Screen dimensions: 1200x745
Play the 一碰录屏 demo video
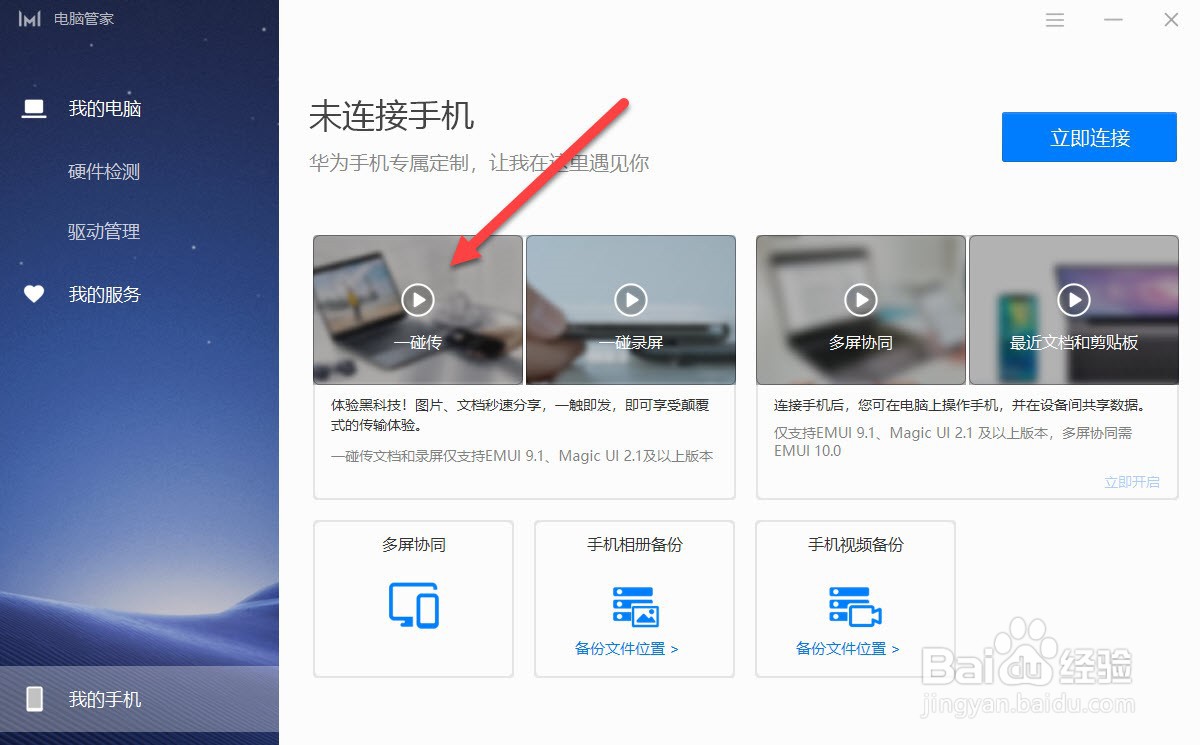pyautogui.click(x=631, y=299)
